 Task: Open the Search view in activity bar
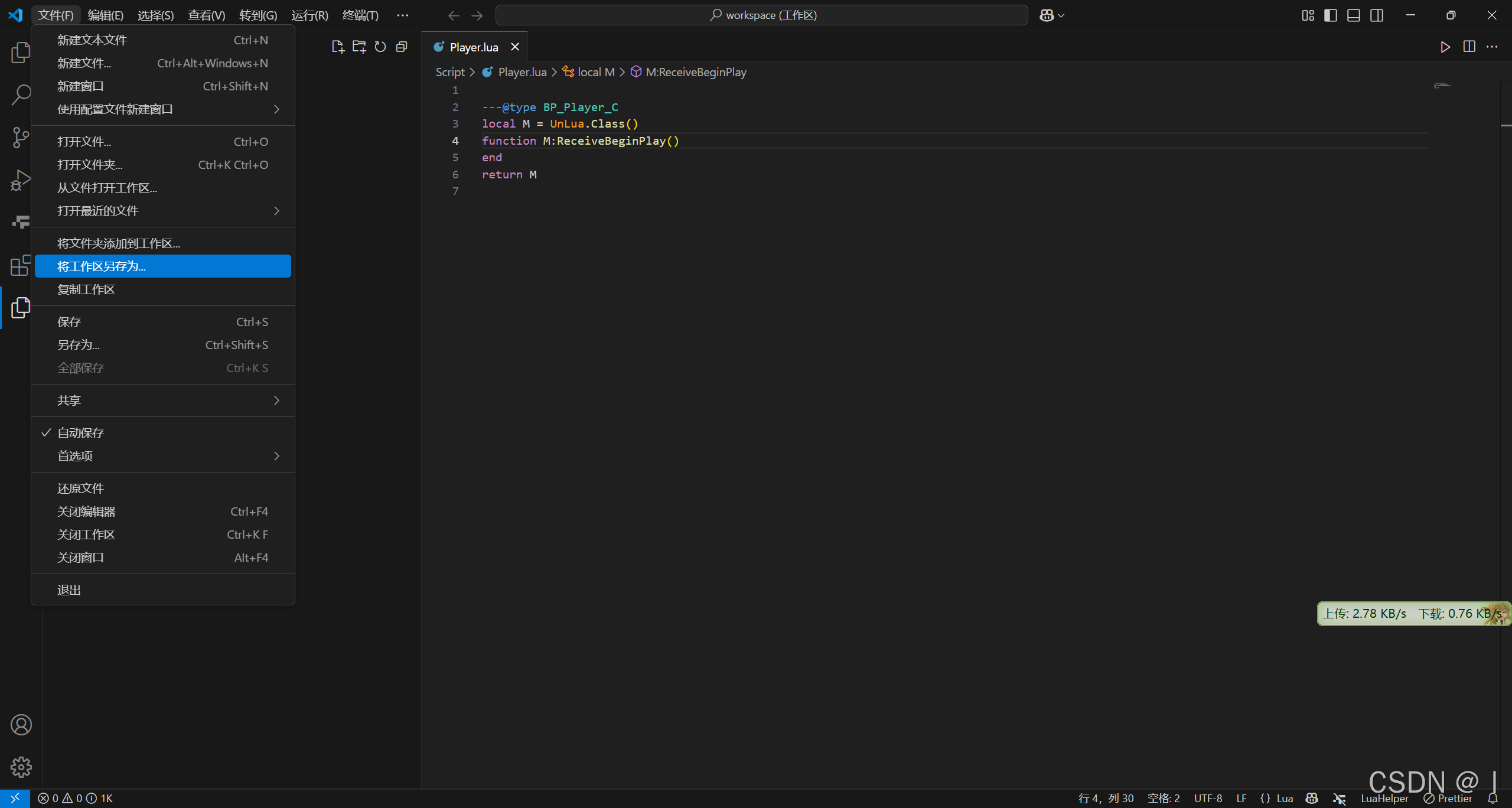(x=21, y=95)
